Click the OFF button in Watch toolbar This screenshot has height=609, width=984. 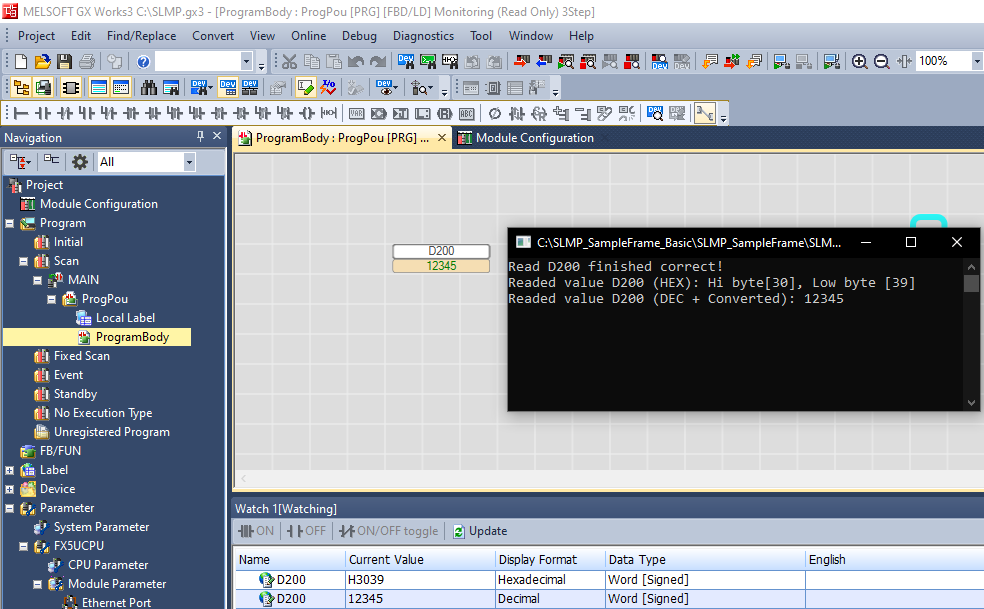307,531
